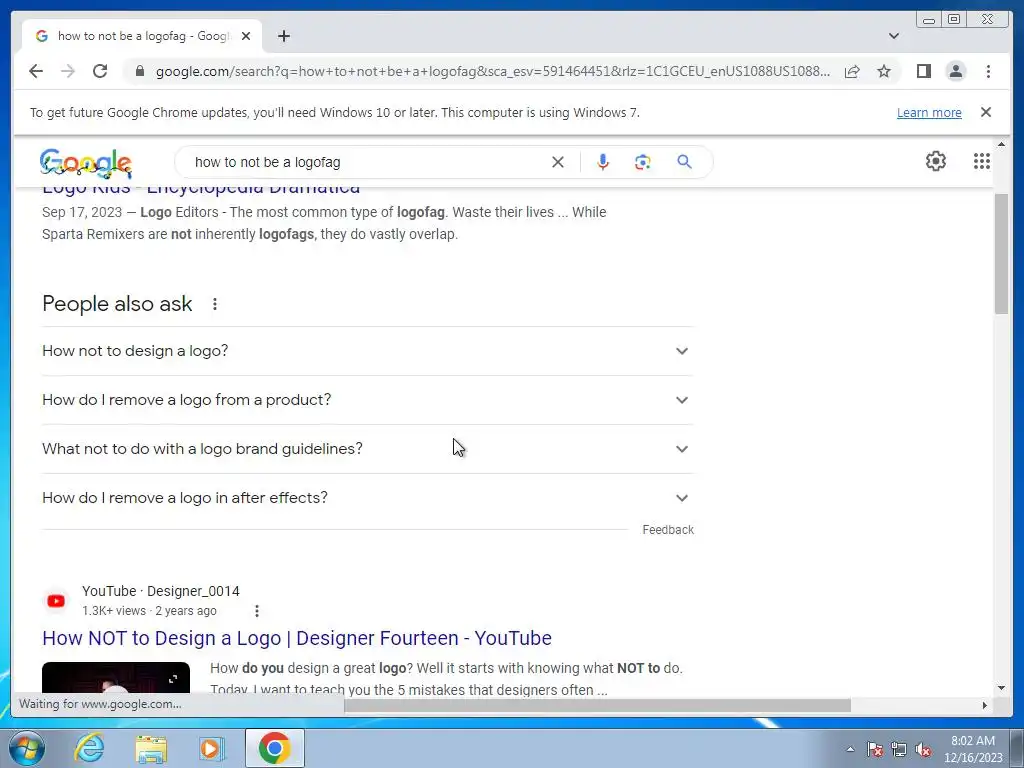This screenshot has width=1024, height=768.
Task: Open the Chrome side panel icon
Action: coord(923,71)
